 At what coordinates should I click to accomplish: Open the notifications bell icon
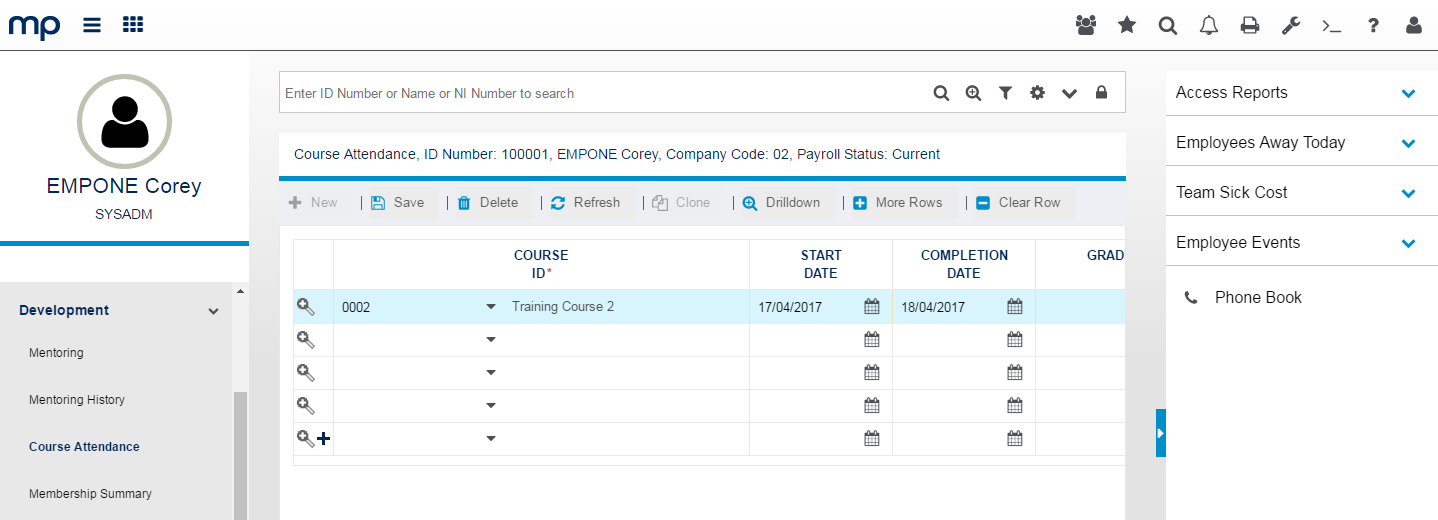click(x=1209, y=25)
